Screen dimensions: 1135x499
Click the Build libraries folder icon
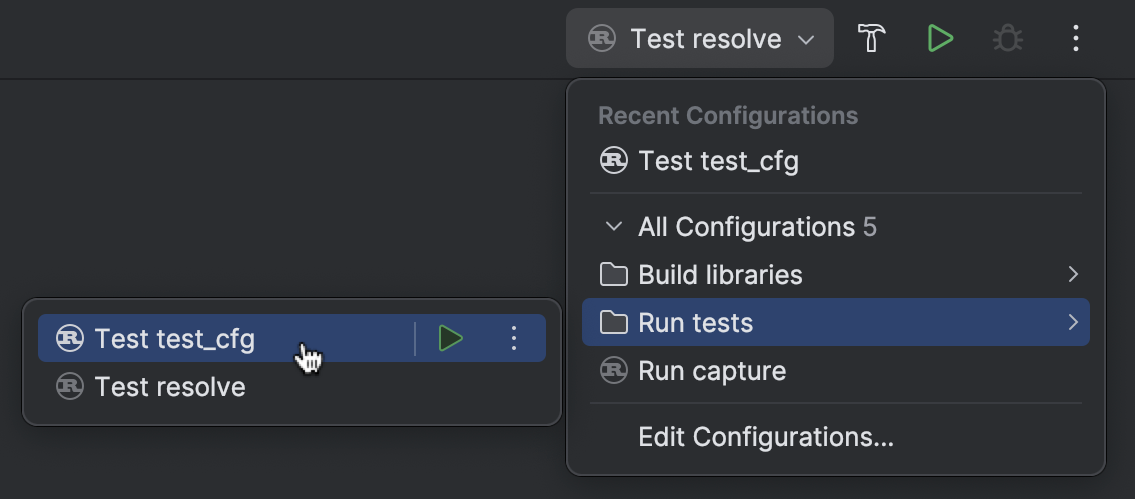613,275
